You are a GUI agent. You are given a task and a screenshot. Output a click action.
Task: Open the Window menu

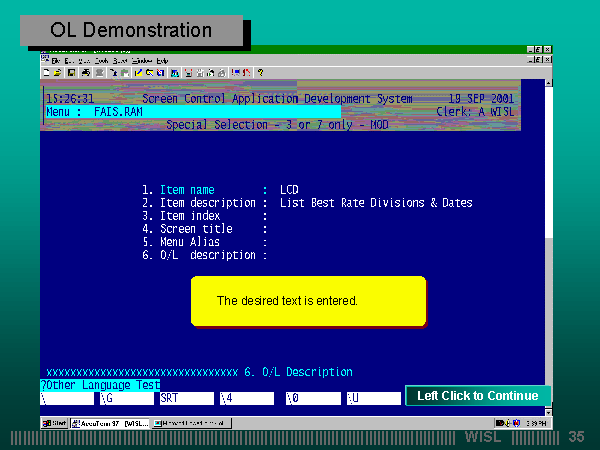141,61
